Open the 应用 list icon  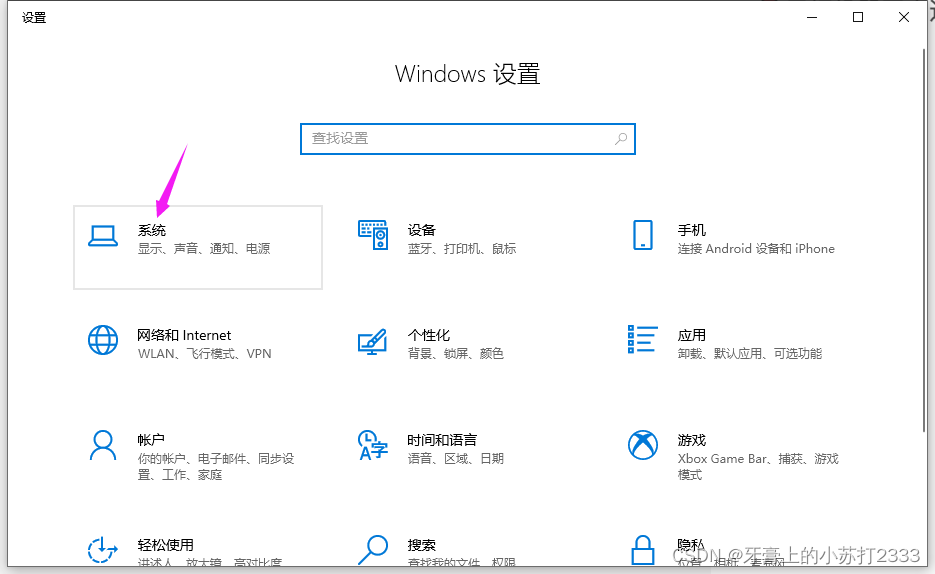coord(643,339)
